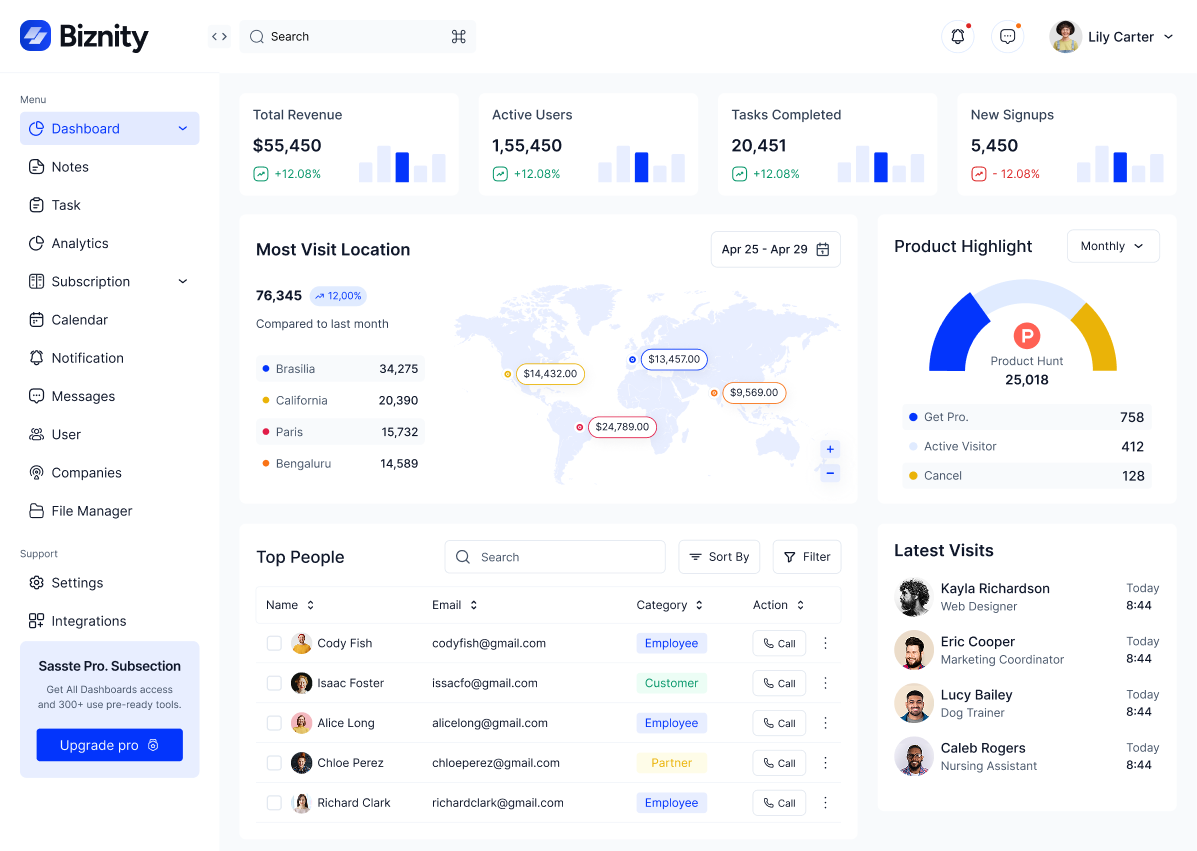Screen dimensions: 1197x851
Task: Check the box next to Isaac Foster
Action: (274, 683)
